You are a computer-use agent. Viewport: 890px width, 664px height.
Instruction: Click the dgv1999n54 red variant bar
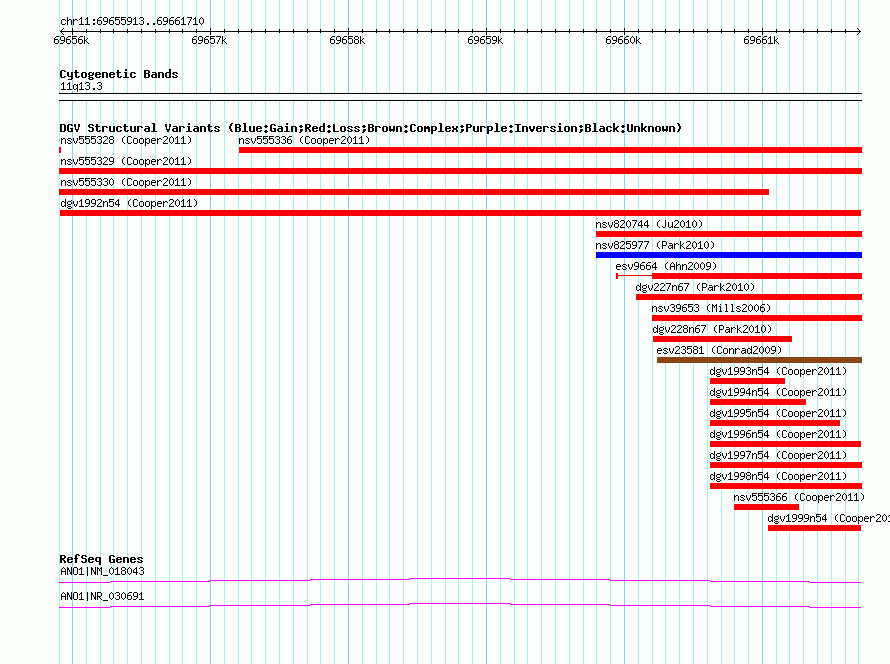[x=815, y=528]
